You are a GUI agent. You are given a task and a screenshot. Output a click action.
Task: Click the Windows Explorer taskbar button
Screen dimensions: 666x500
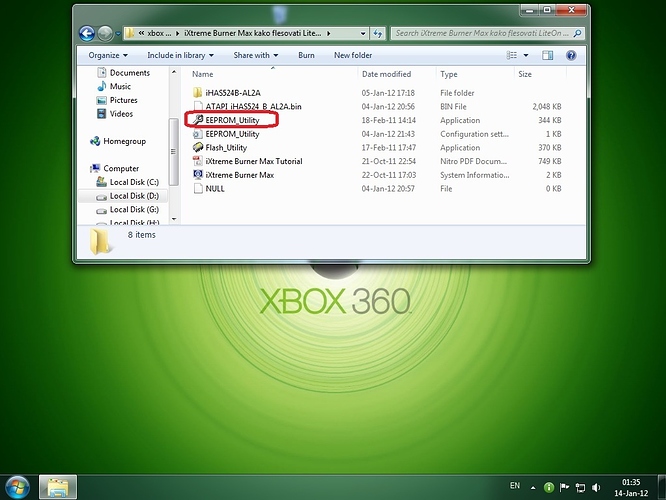(58, 487)
